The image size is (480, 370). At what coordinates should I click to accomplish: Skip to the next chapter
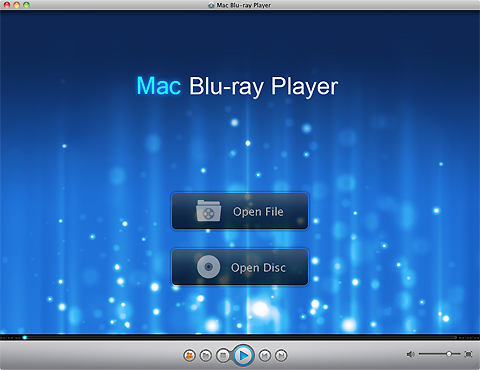[x=281, y=356]
